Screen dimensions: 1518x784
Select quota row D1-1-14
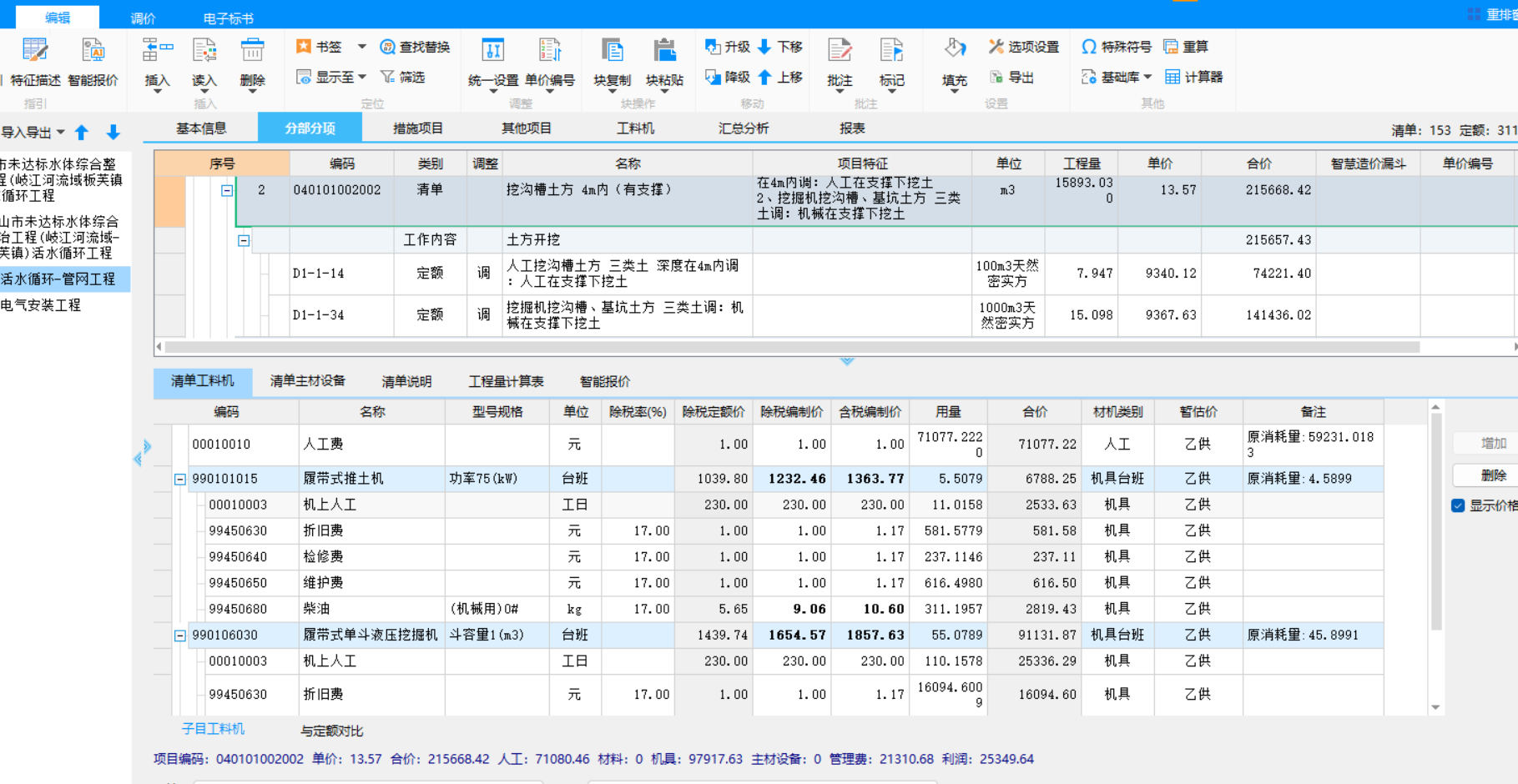pyautogui.click(x=835, y=274)
